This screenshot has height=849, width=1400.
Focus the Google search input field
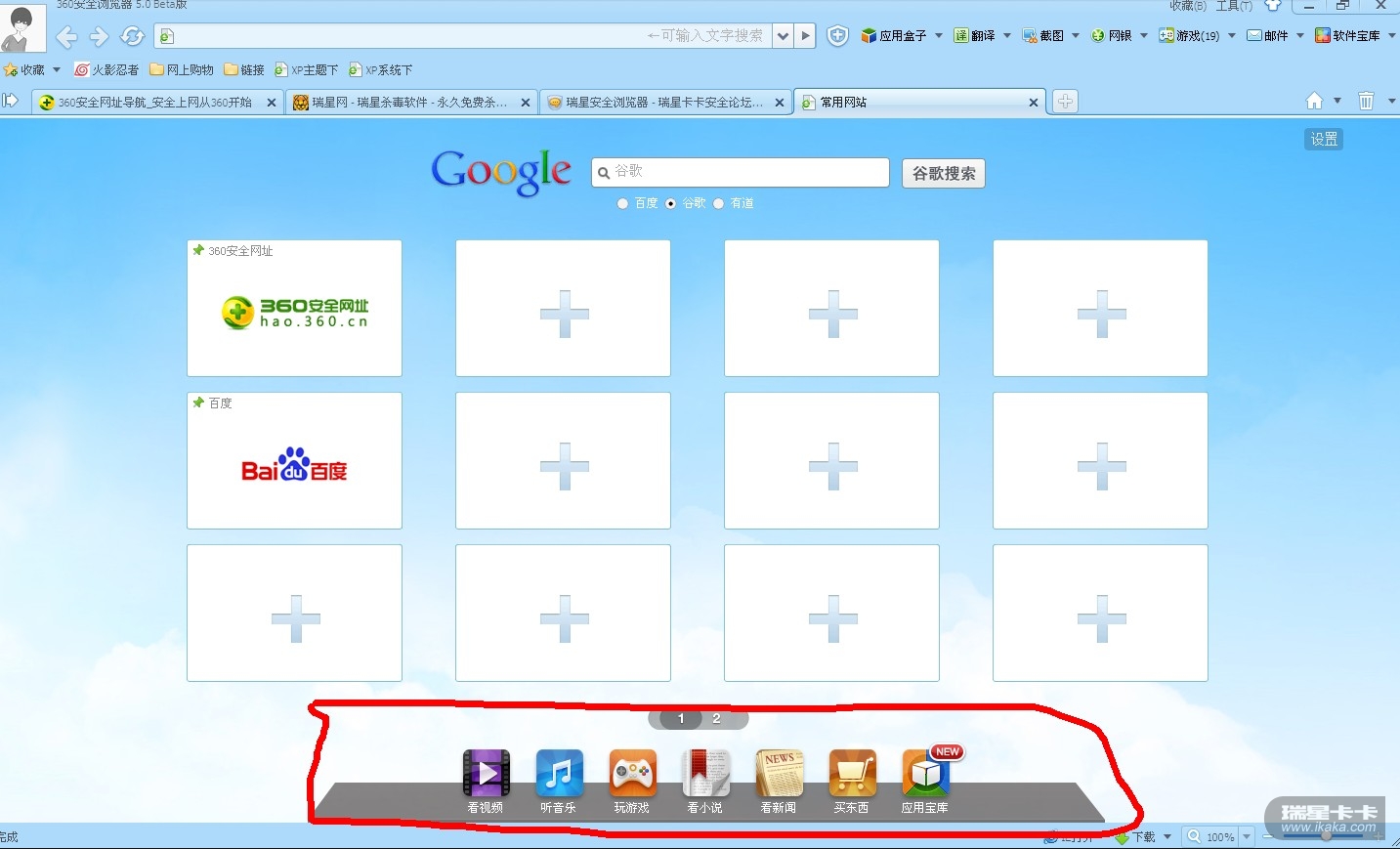coord(741,172)
